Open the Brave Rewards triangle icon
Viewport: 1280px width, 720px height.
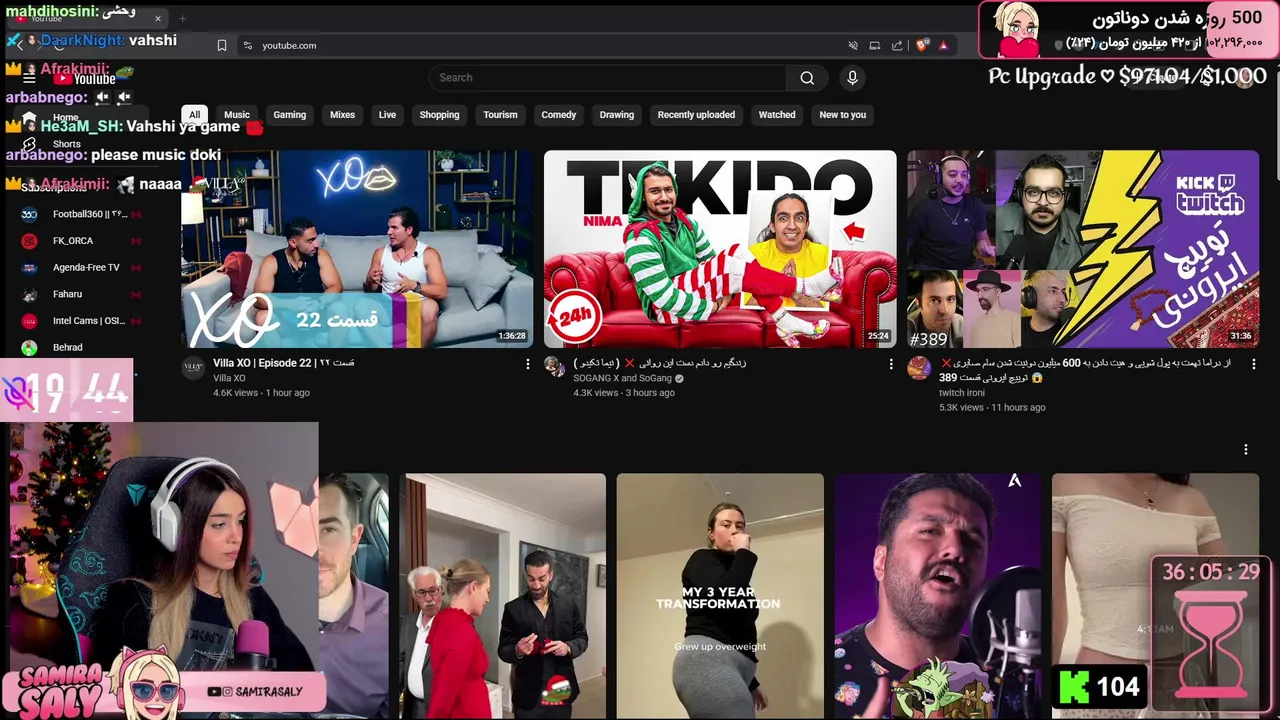(x=943, y=45)
